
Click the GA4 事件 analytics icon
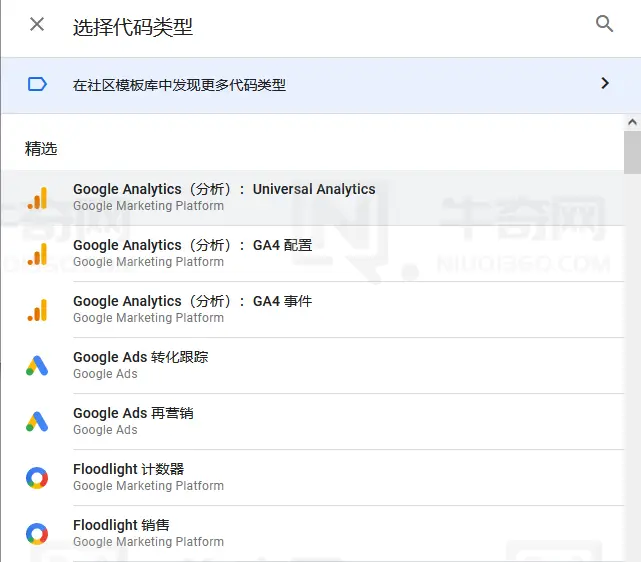(x=37, y=310)
